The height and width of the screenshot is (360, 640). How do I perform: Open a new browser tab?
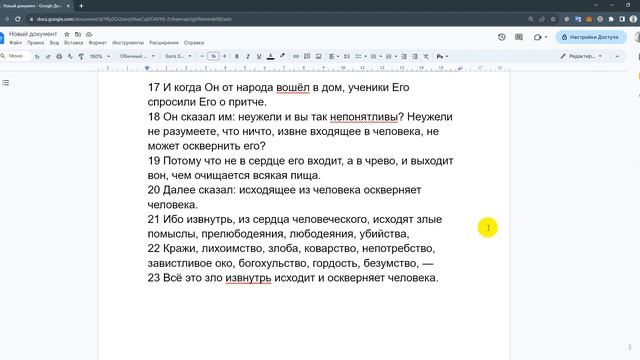click(x=81, y=6)
